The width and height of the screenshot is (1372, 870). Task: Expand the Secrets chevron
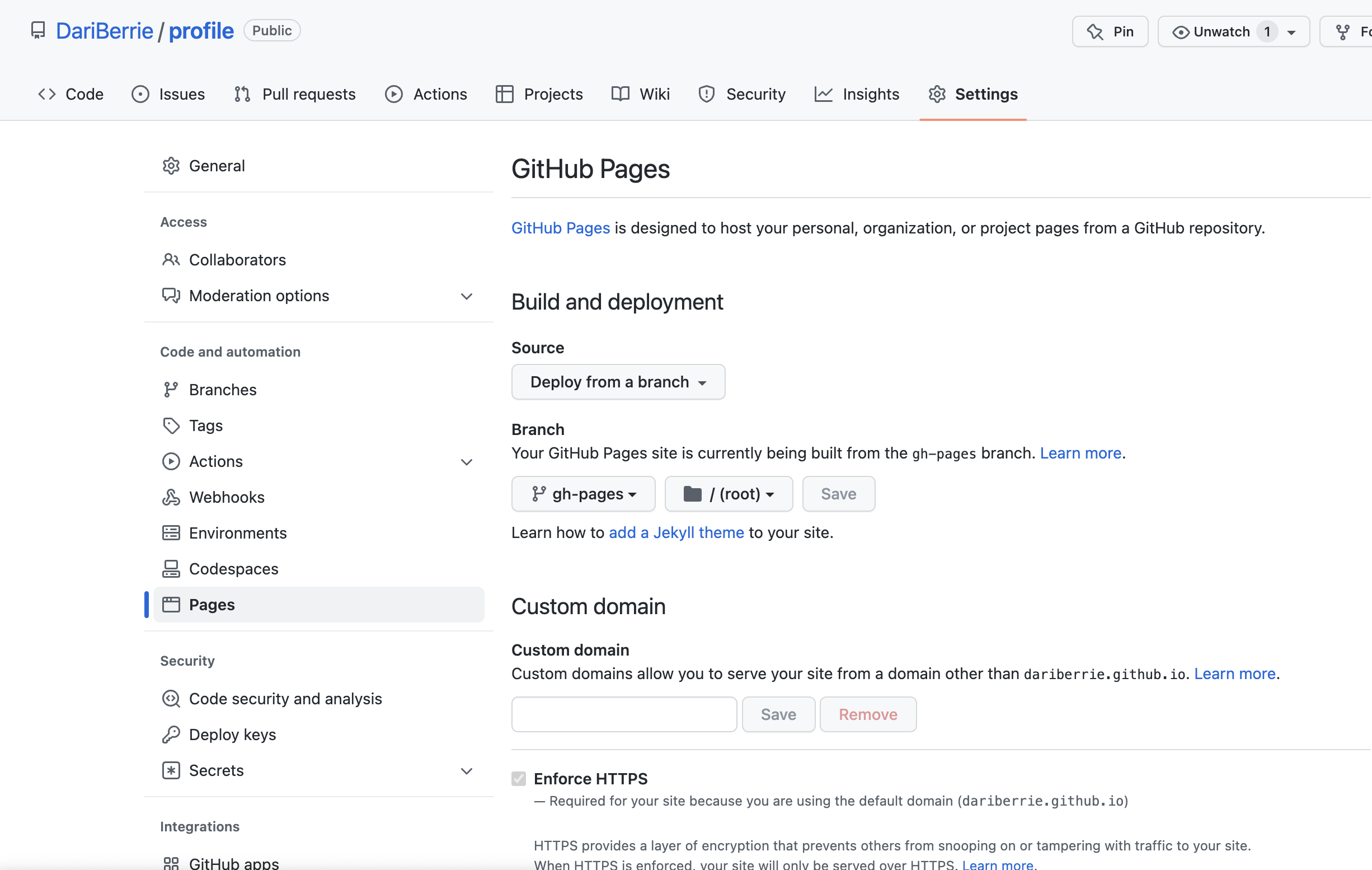[x=467, y=771]
